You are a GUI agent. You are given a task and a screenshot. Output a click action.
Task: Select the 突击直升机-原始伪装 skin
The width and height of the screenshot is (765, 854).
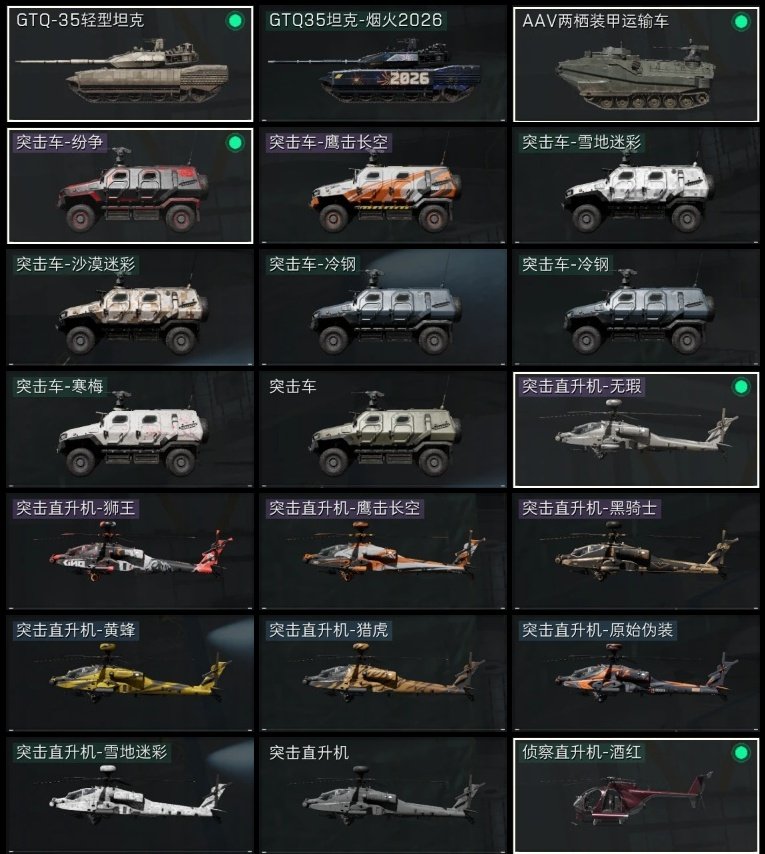click(636, 674)
